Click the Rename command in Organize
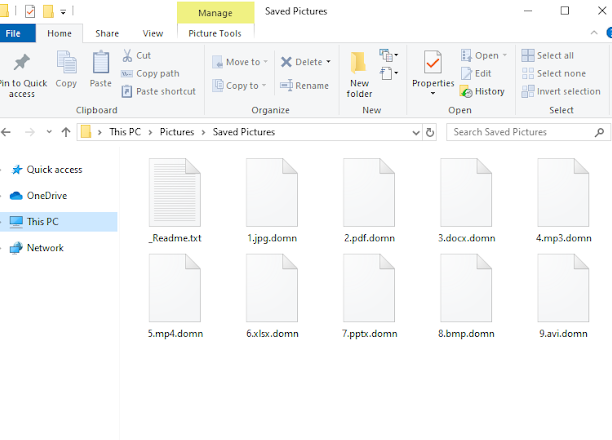The width and height of the screenshot is (612, 440). click(305, 86)
